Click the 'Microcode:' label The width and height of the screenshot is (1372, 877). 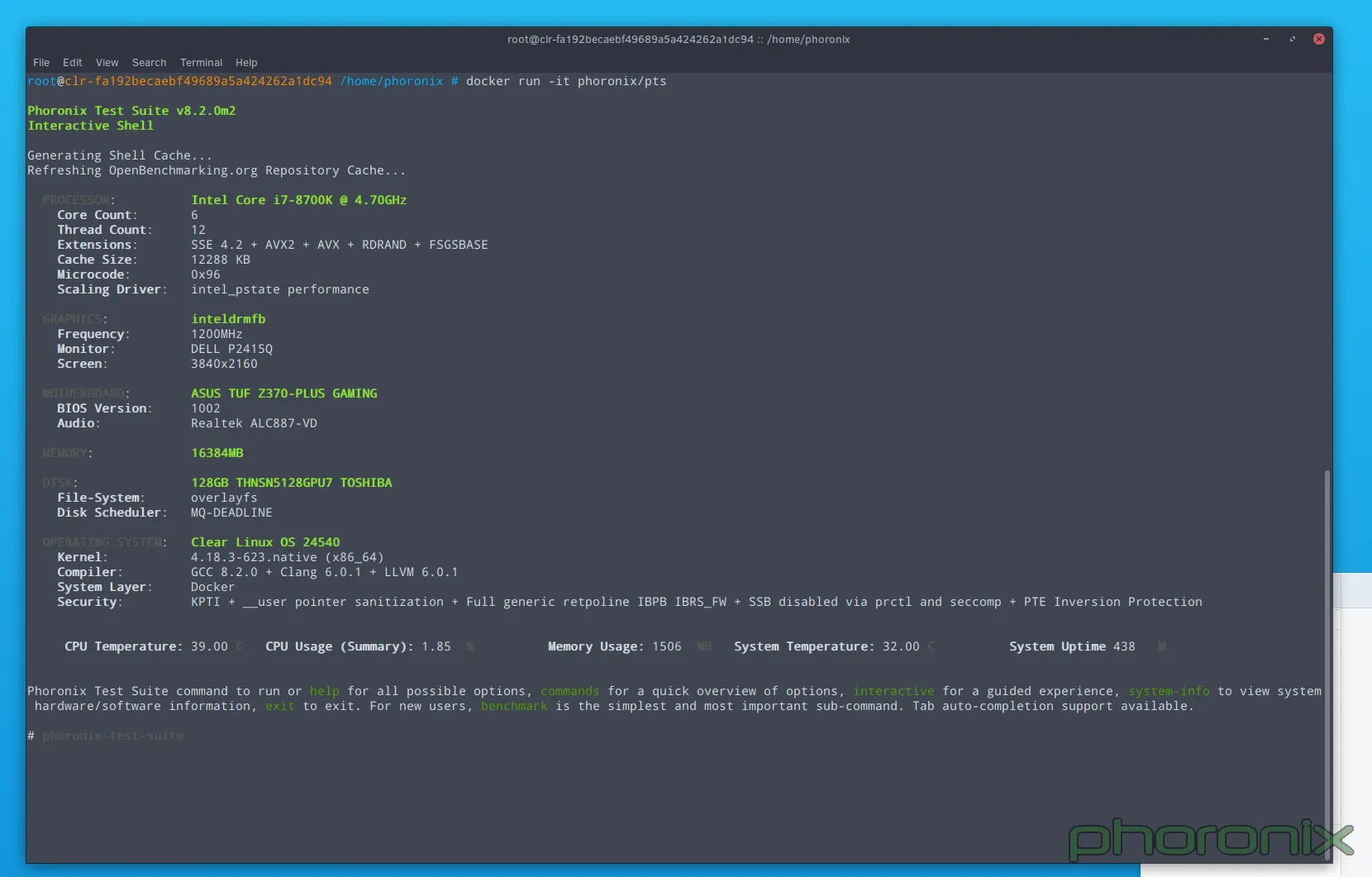click(93, 274)
